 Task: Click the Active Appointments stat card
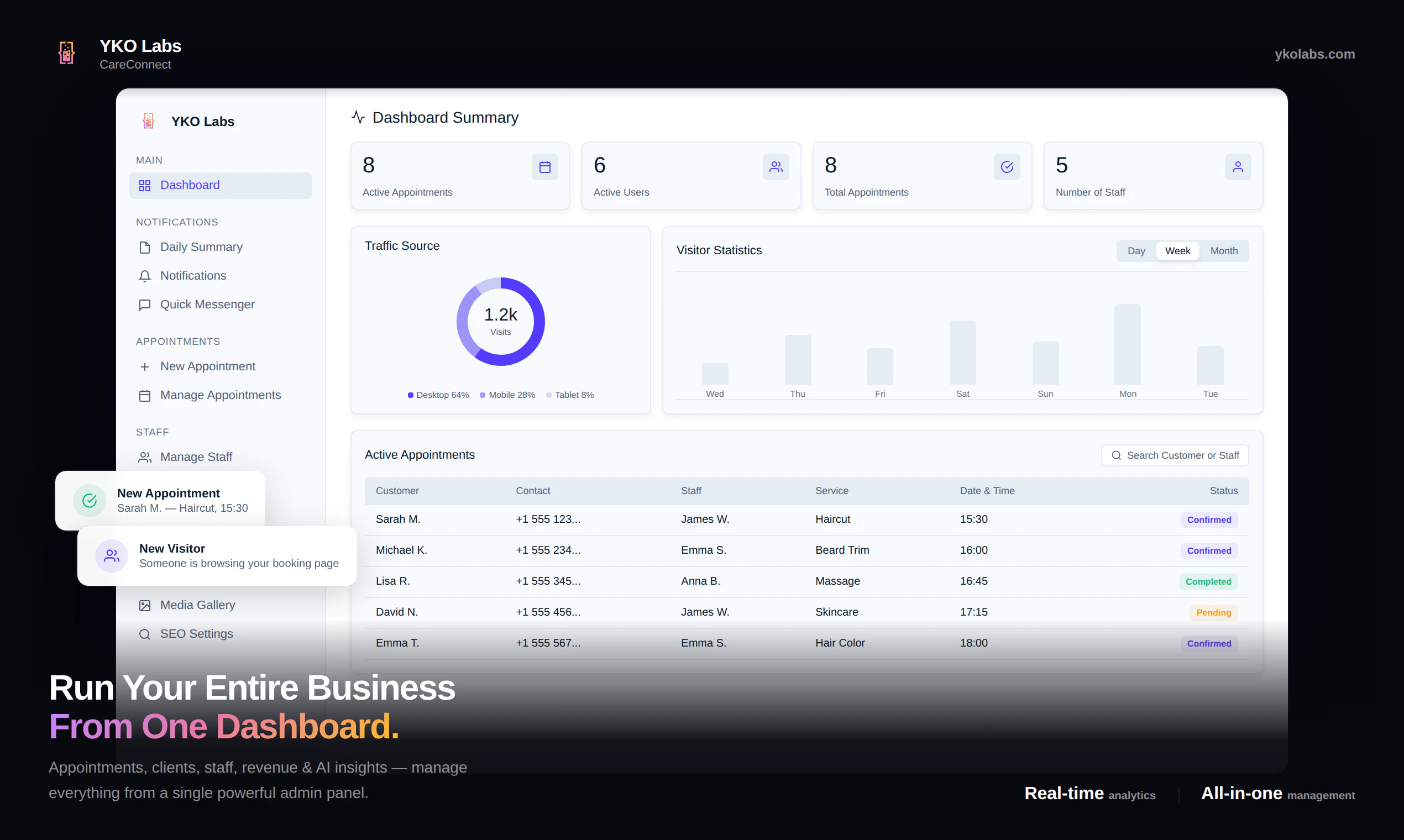[x=460, y=176]
